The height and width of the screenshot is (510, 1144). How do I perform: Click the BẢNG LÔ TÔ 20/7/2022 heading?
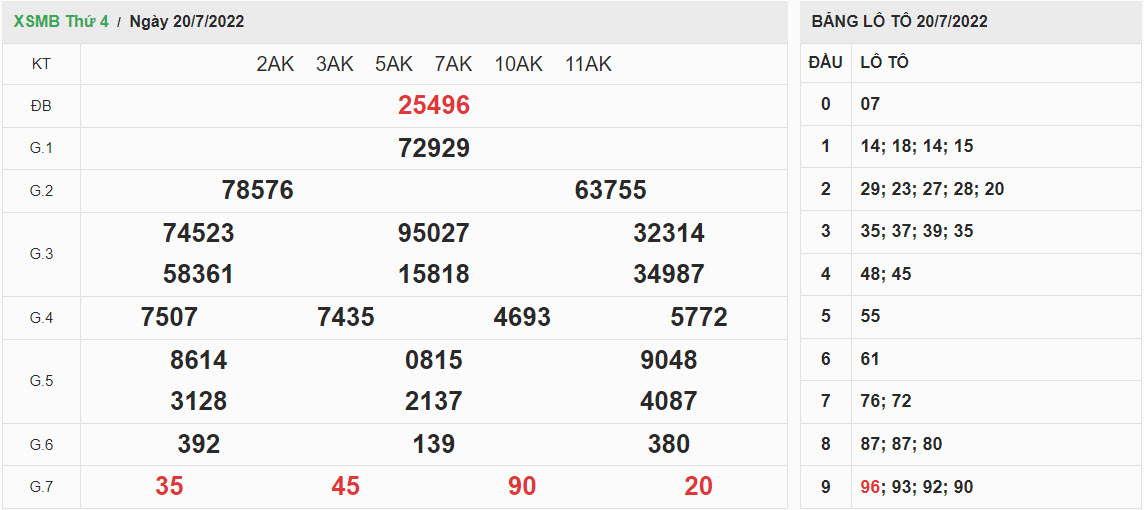point(899,21)
